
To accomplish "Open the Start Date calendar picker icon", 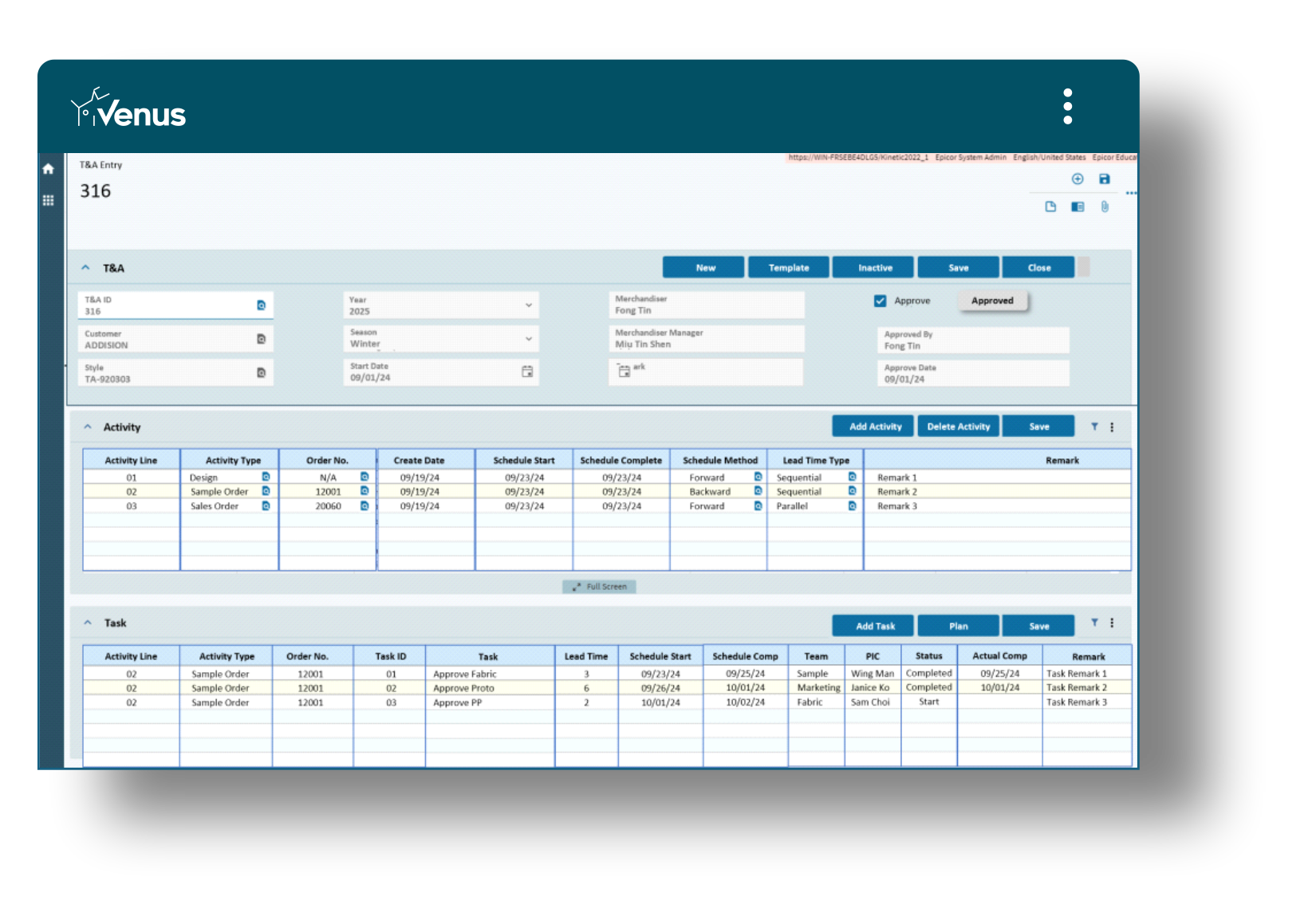I will pos(526,372).
